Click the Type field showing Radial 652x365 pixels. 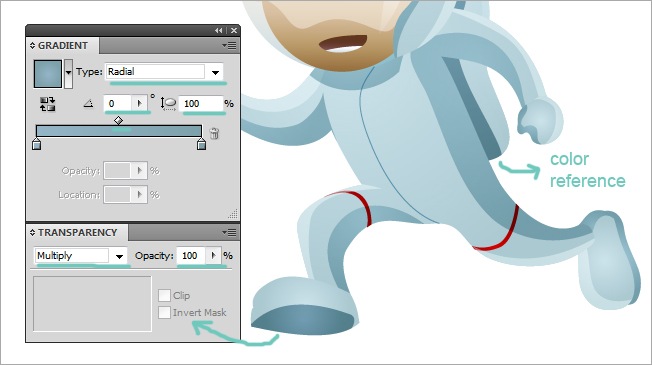click(156, 72)
